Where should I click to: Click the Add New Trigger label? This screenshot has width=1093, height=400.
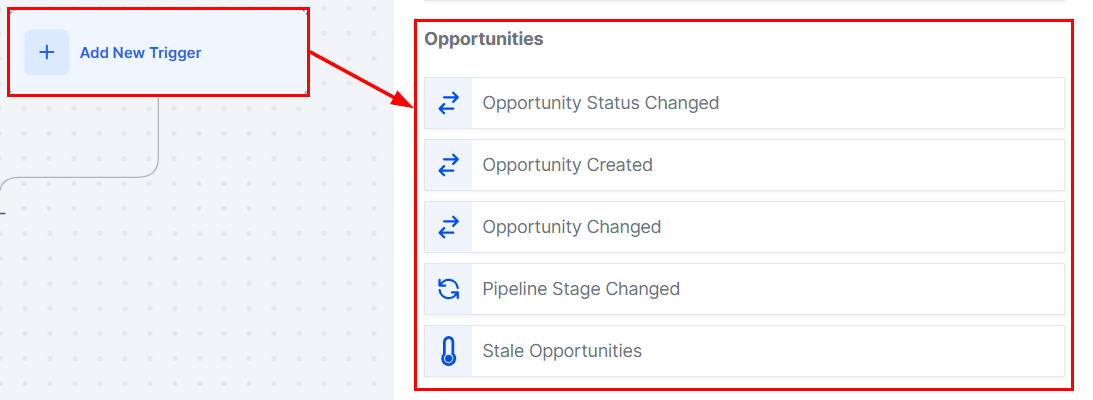[140, 53]
